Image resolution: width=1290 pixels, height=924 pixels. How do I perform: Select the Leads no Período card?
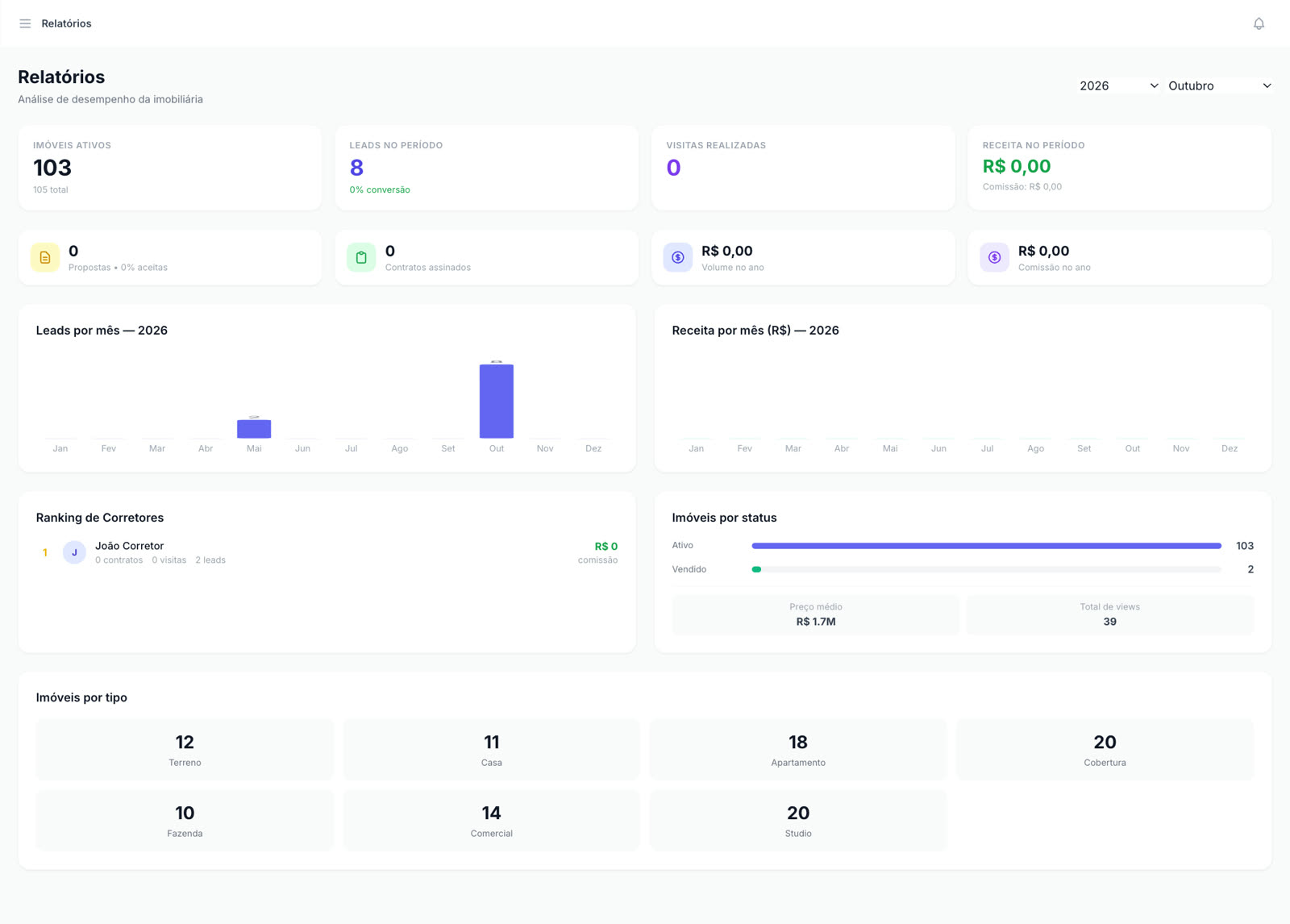pos(486,168)
